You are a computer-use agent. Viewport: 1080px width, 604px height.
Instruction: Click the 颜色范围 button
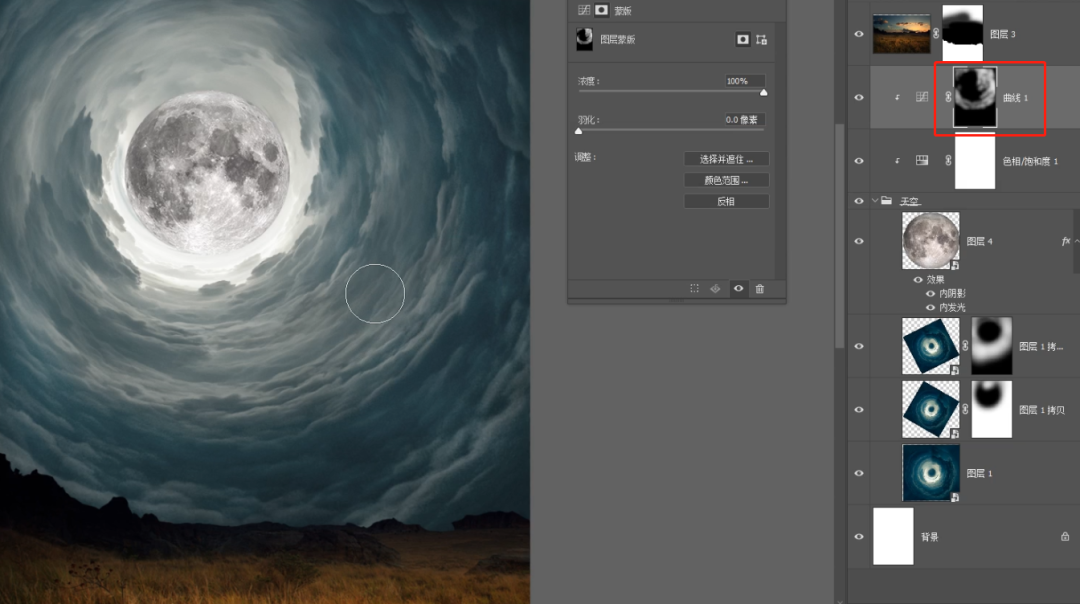click(x=726, y=180)
